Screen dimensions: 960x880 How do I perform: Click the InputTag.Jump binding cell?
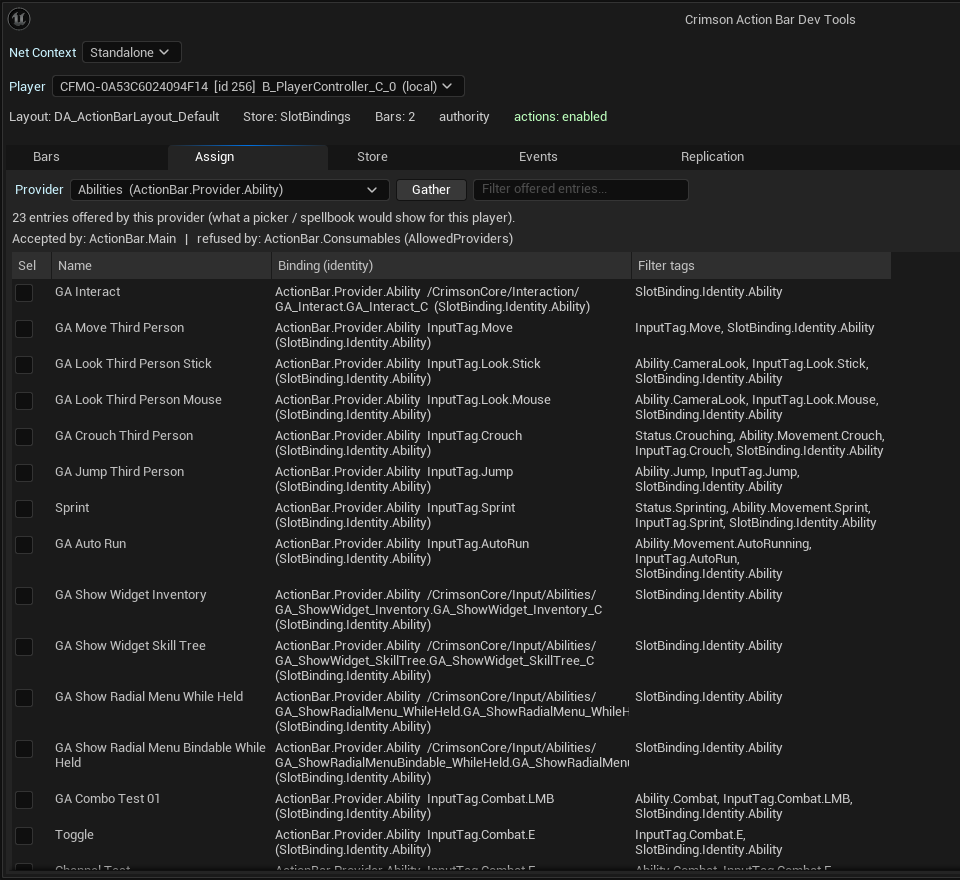tap(394, 479)
